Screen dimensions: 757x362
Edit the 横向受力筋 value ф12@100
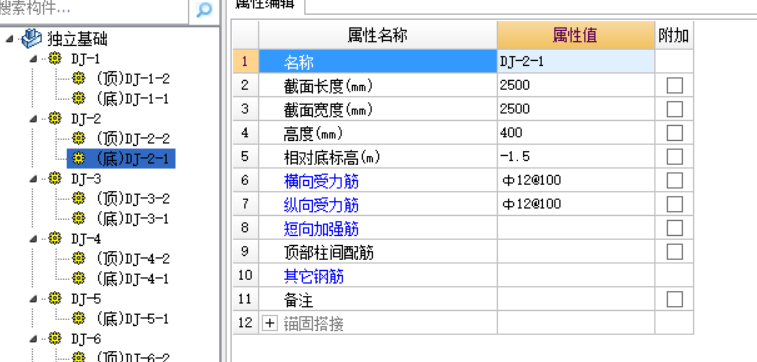coord(575,181)
